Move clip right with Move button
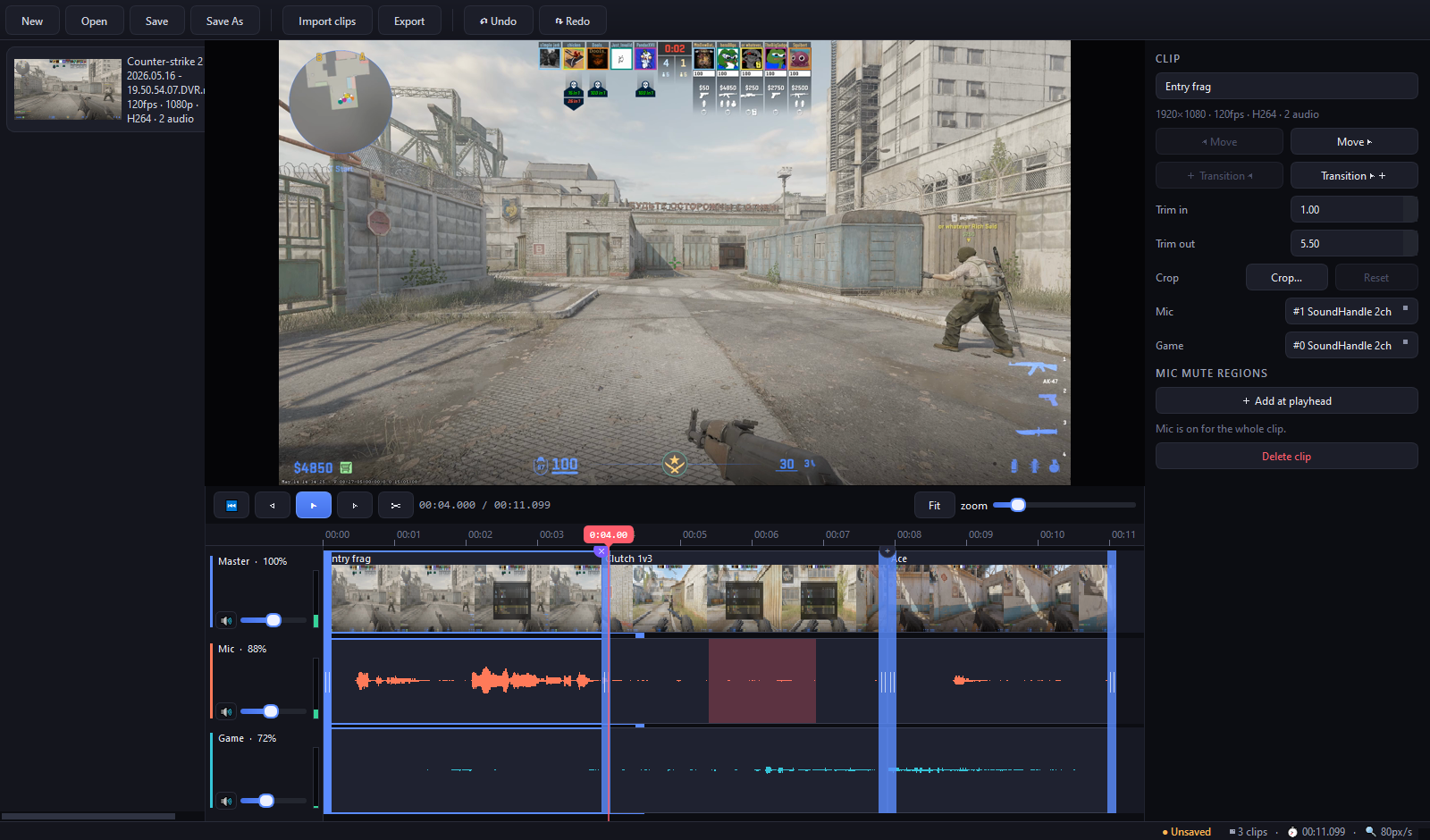The image size is (1430, 840). tap(1354, 141)
